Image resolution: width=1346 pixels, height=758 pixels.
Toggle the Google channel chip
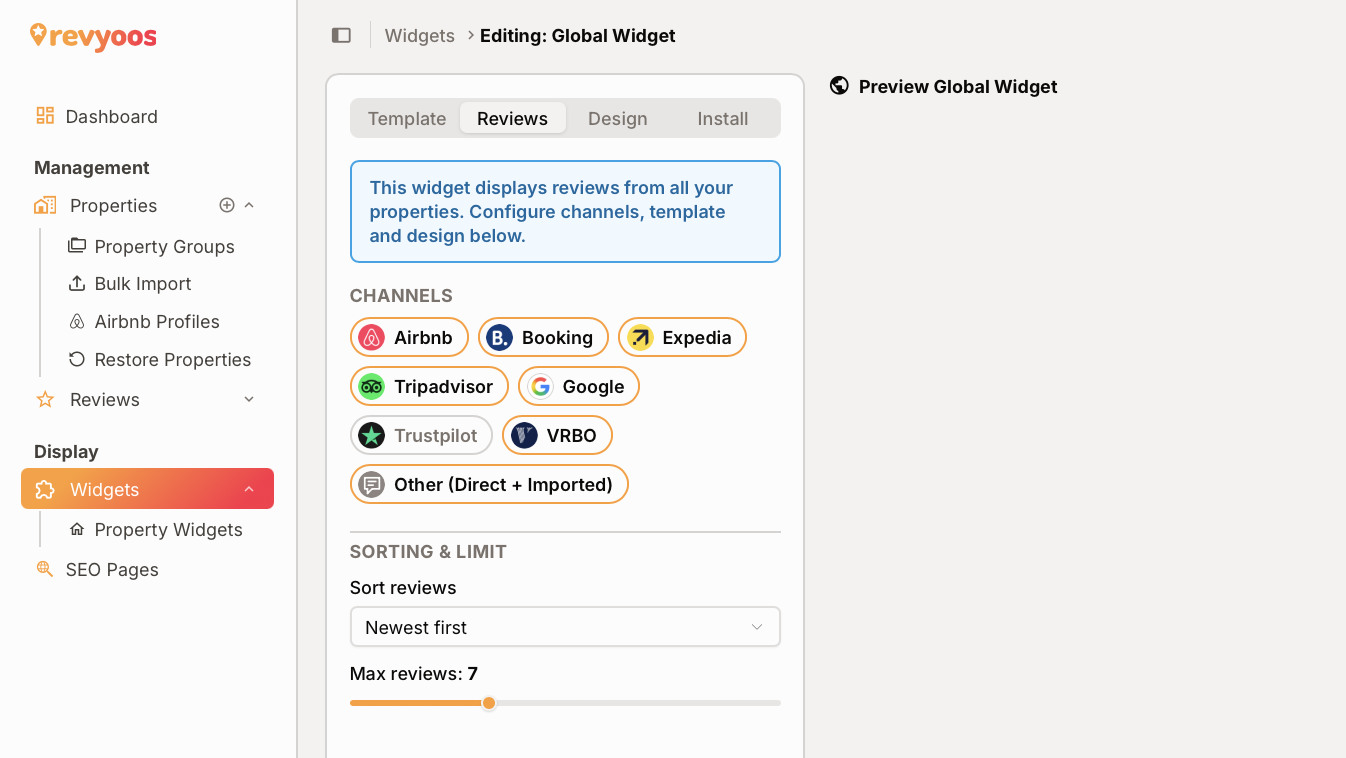point(579,386)
